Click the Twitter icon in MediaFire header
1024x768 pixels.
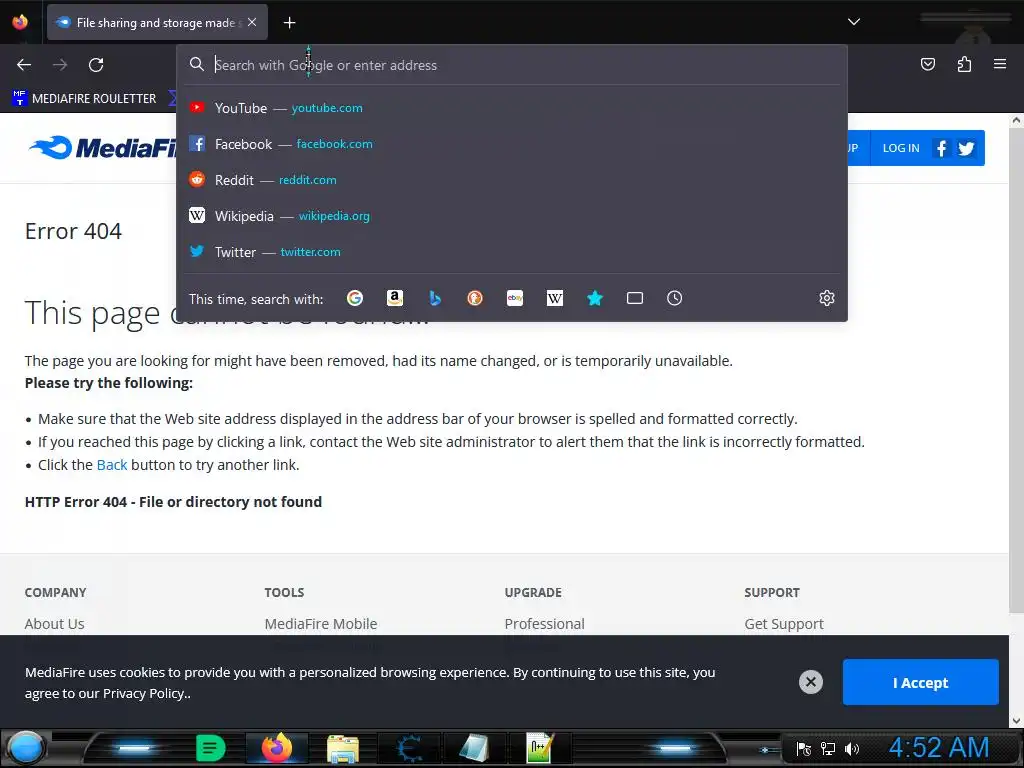[x=967, y=149]
